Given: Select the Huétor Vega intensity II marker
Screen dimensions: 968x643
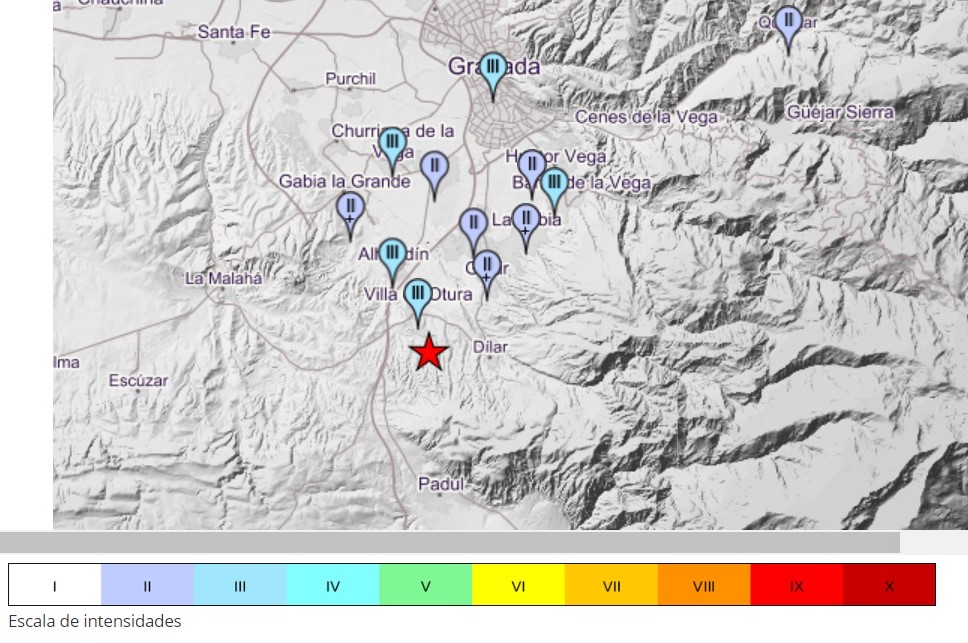Looking at the screenshot, I should pos(531,167).
